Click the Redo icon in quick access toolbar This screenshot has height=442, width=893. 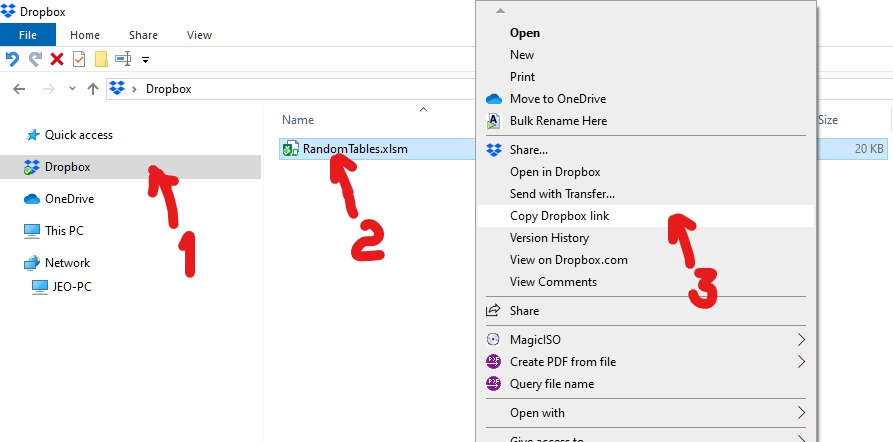pyautogui.click(x=35, y=59)
